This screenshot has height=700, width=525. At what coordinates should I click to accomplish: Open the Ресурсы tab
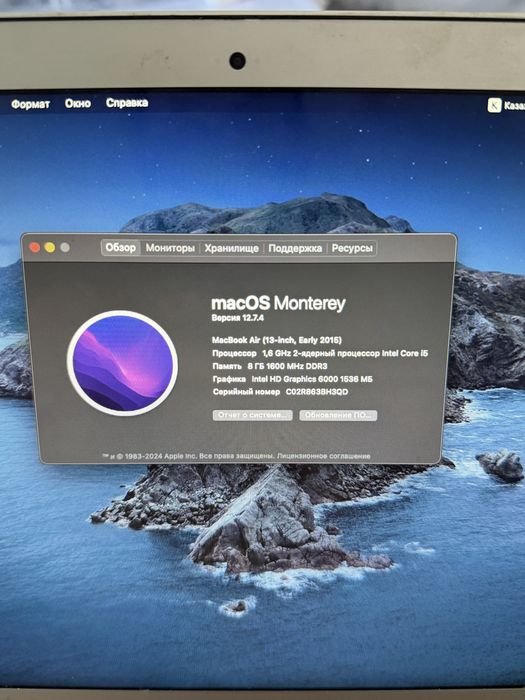point(352,249)
